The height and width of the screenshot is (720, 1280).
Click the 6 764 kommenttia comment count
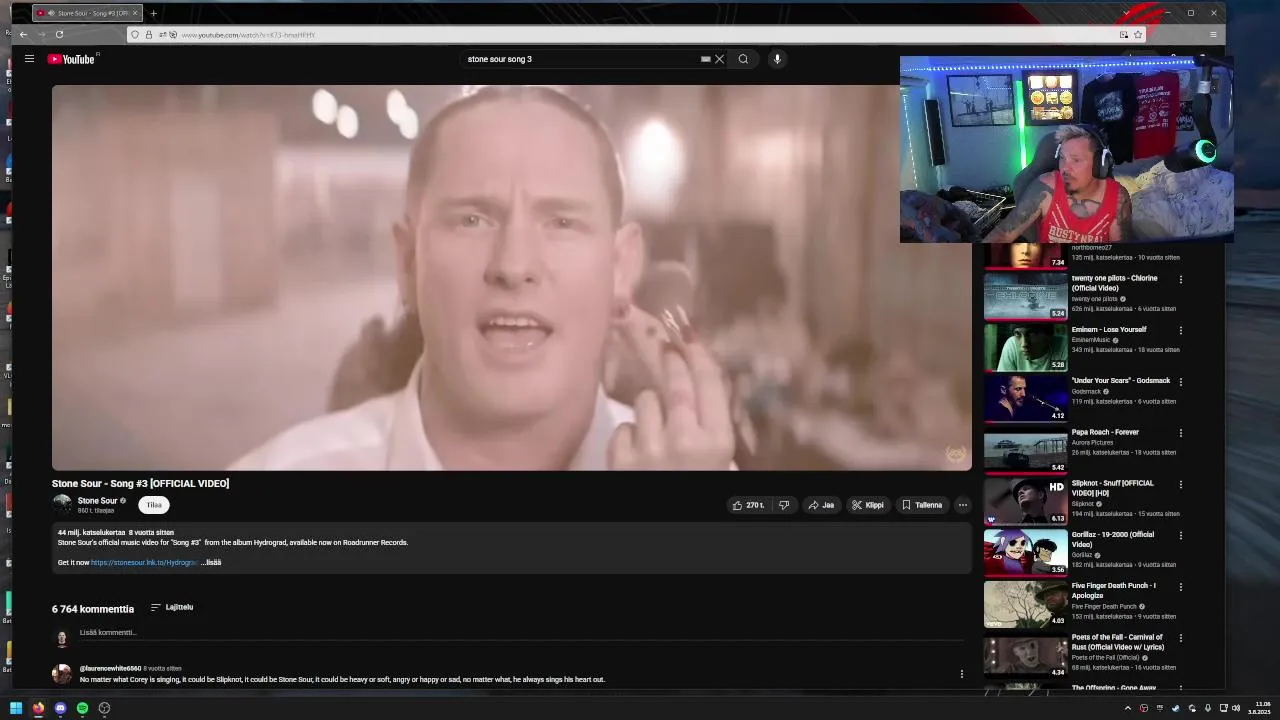point(93,608)
